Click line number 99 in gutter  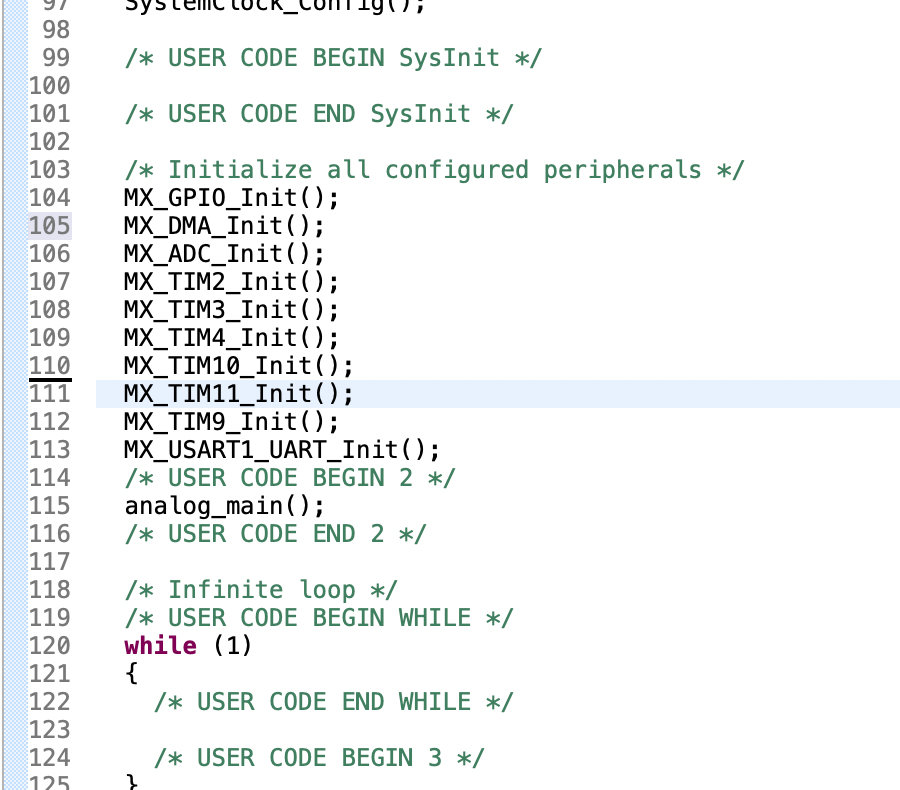(x=56, y=58)
